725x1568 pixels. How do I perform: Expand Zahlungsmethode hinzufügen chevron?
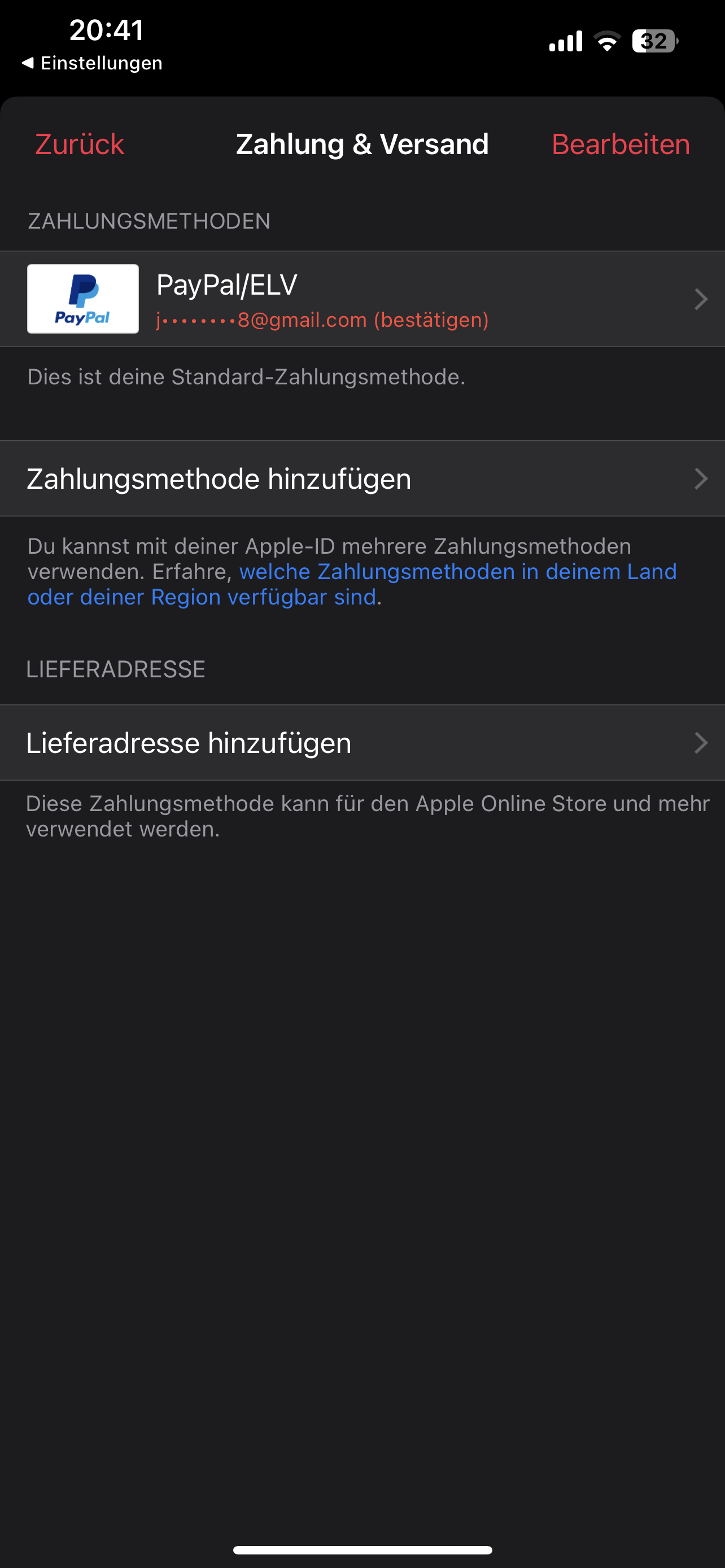pyautogui.click(x=701, y=479)
